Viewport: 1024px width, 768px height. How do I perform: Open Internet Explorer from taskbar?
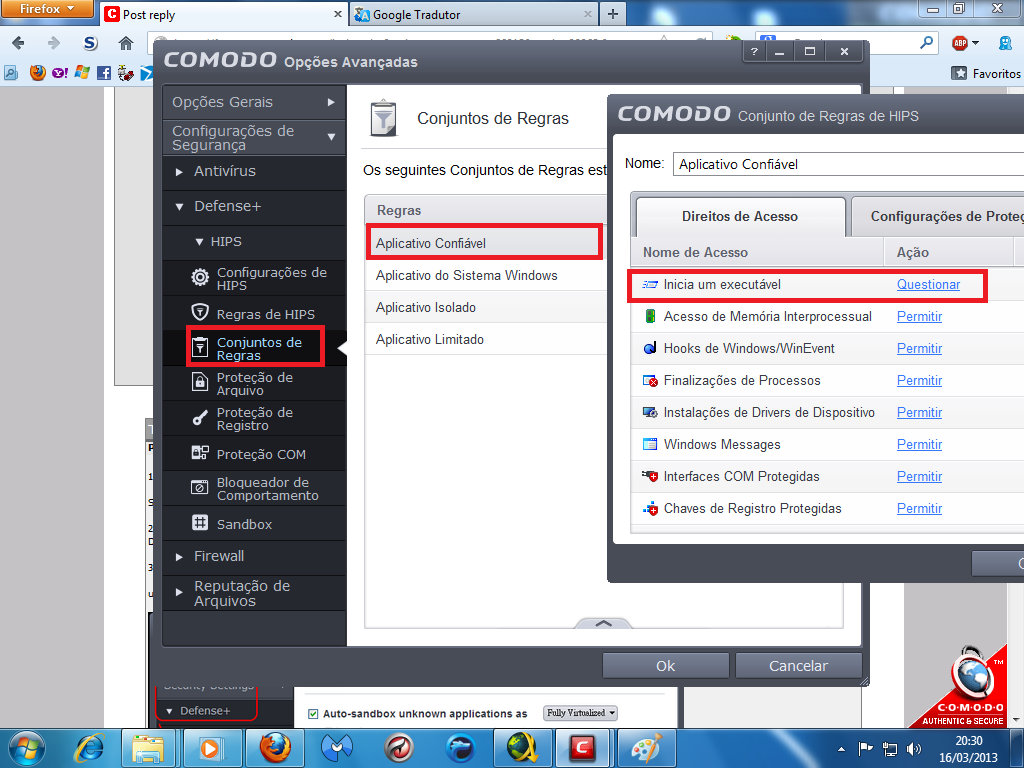click(x=89, y=748)
